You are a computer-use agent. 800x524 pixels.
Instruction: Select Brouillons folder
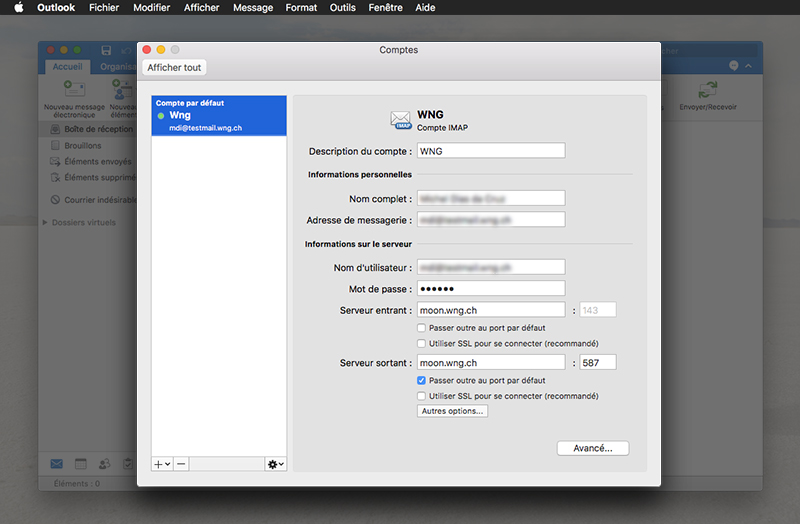[x=83, y=145]
